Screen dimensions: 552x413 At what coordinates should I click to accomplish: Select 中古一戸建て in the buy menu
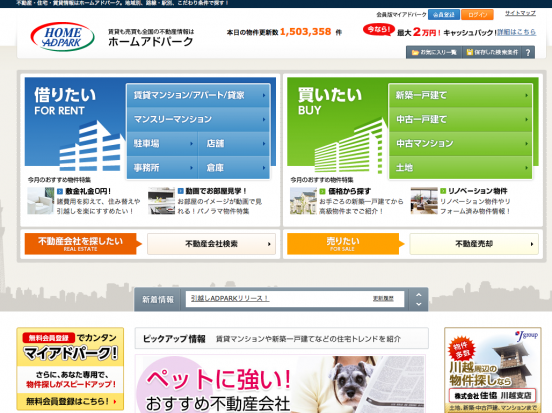pos(460,119)
